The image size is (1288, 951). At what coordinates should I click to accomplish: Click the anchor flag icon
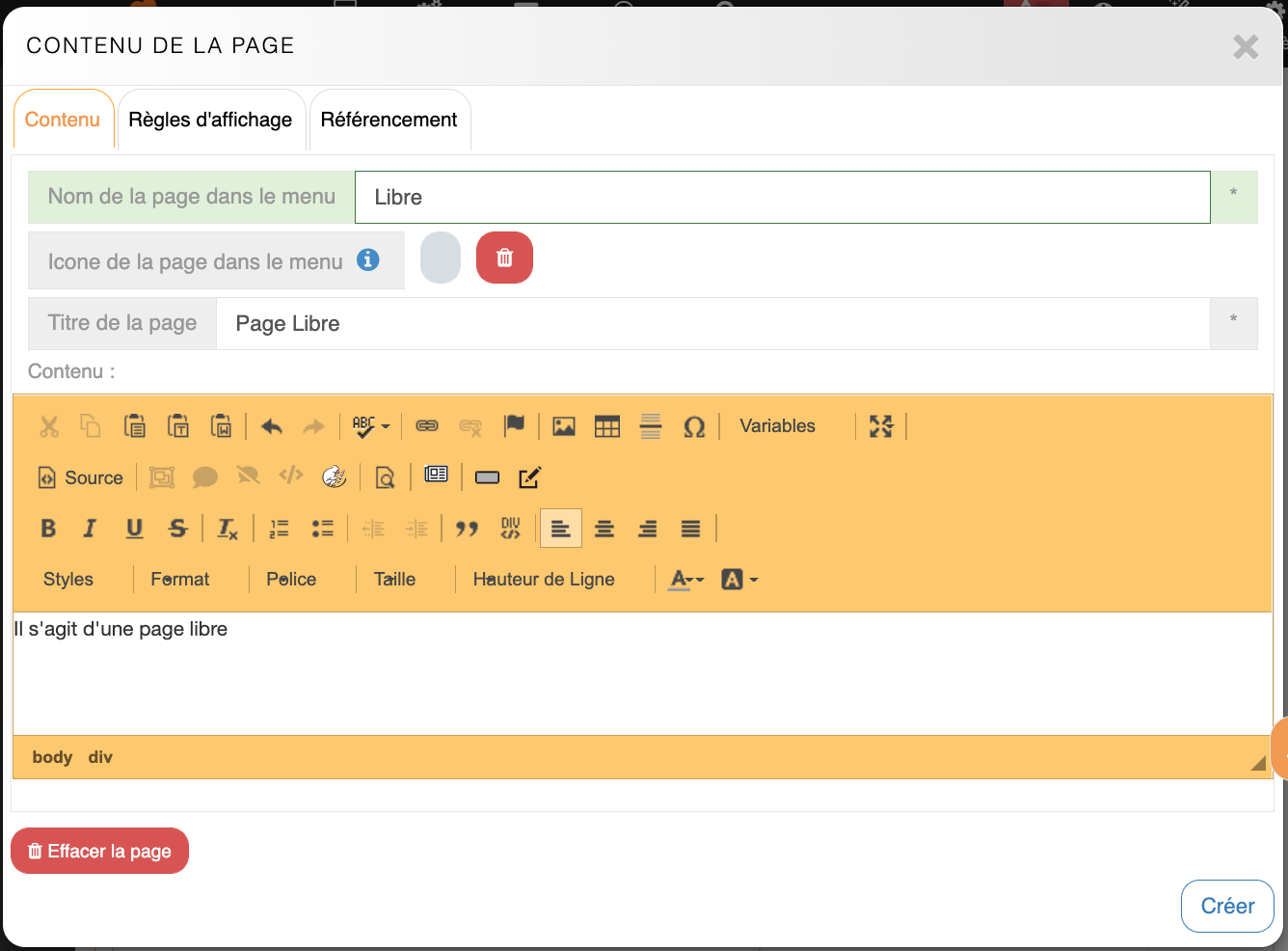pos(515,426)
